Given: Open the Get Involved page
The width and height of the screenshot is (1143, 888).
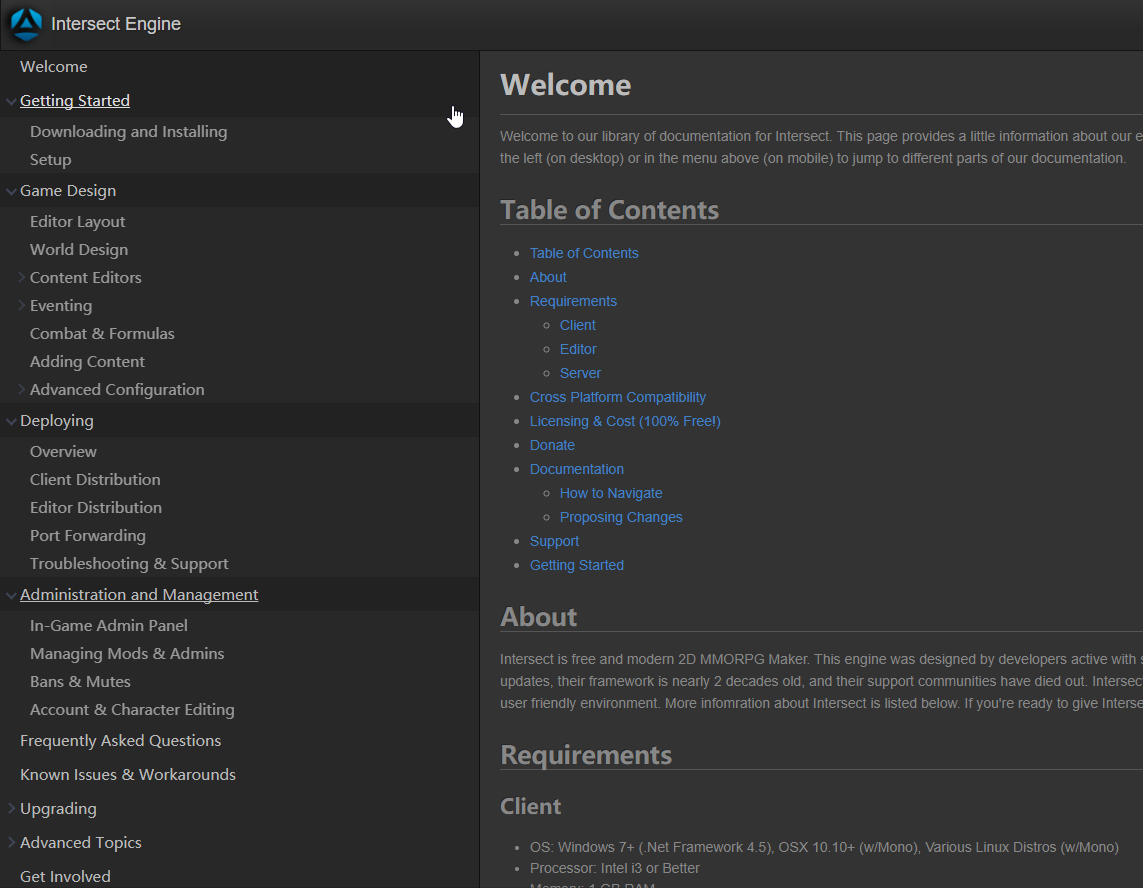Looking at the screenshot, I should 65,876.
